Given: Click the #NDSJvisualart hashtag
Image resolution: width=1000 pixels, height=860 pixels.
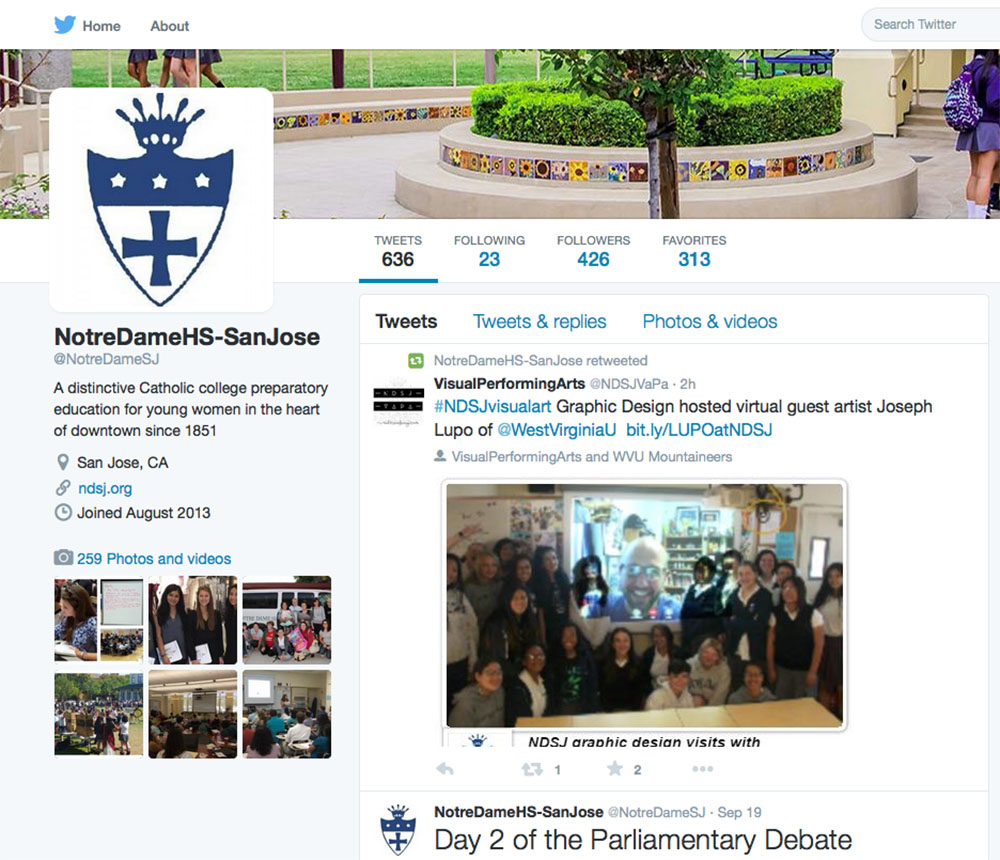Looking at the screenshot, I should coord(492,406).
